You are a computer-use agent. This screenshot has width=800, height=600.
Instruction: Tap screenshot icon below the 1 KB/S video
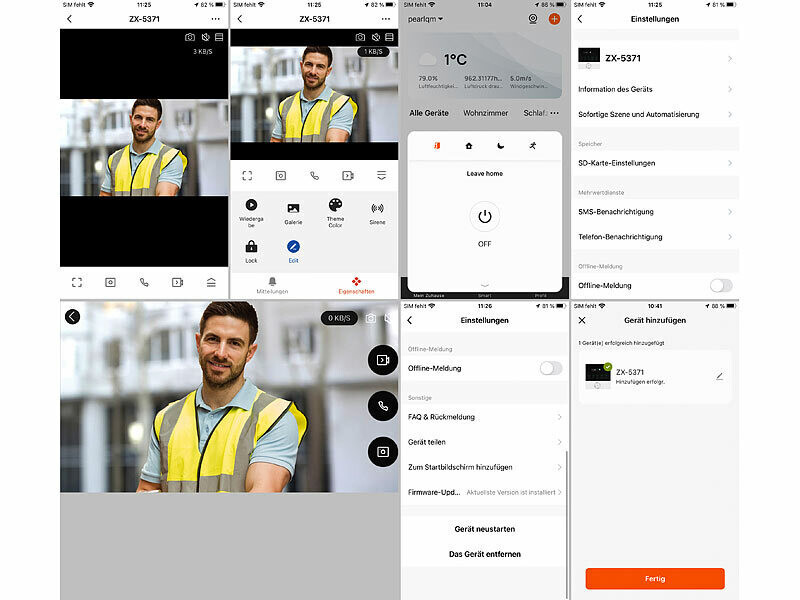[281, 176]
